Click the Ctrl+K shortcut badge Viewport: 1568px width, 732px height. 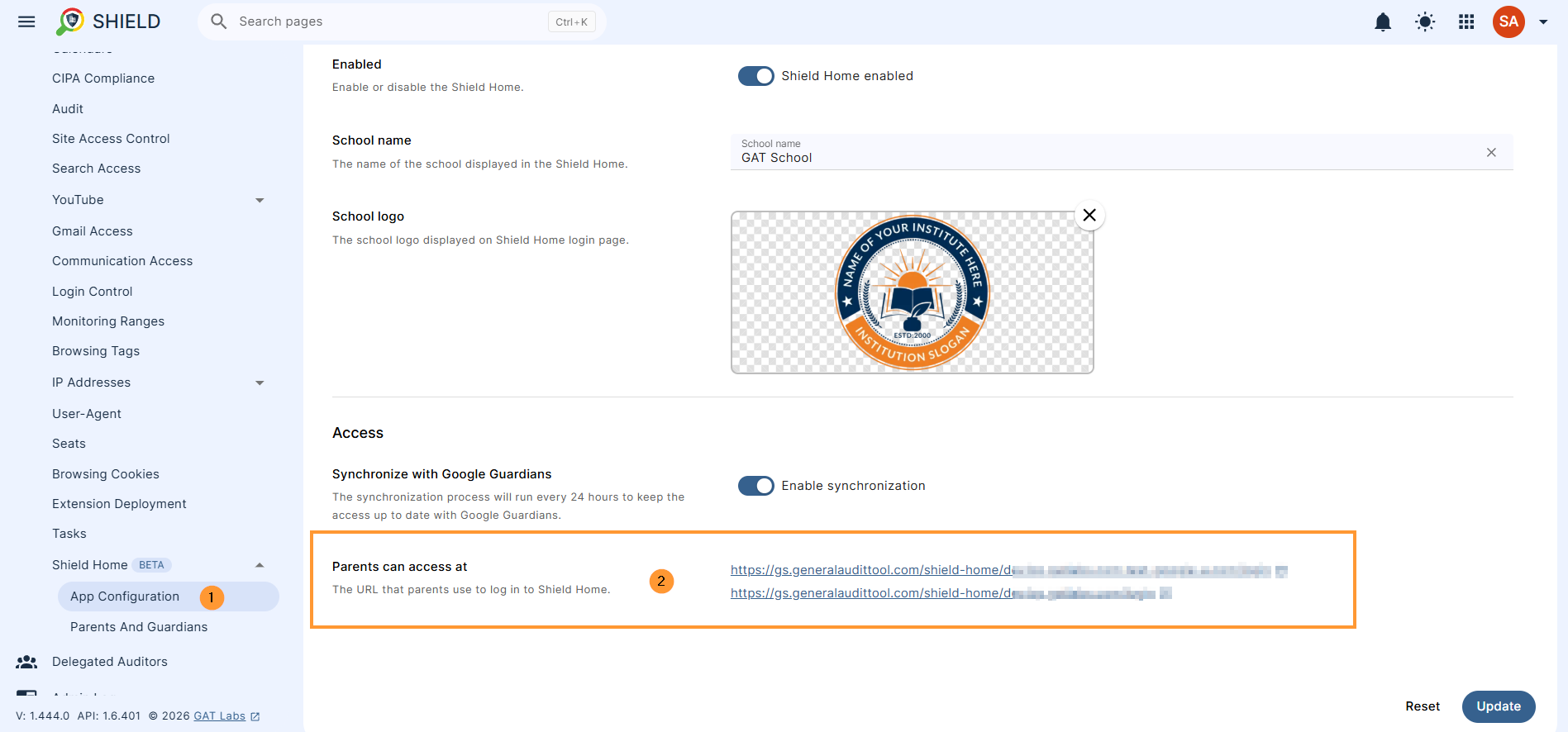[x=572, y=22]
